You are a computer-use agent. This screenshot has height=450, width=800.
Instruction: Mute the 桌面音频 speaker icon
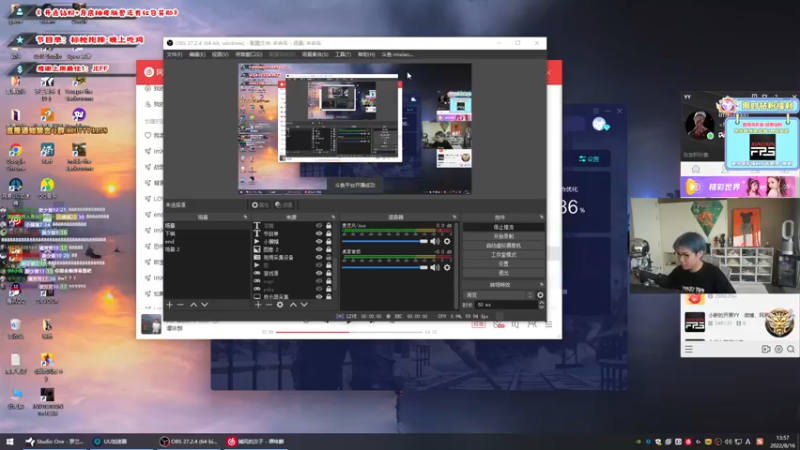pyautogui.click(x=435, y=267)
